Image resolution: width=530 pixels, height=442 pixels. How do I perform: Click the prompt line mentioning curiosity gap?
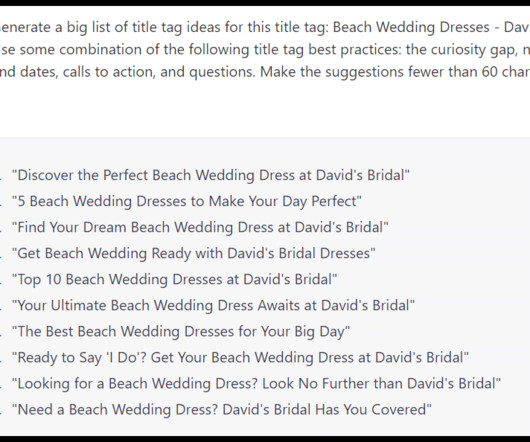pos(265,50)
